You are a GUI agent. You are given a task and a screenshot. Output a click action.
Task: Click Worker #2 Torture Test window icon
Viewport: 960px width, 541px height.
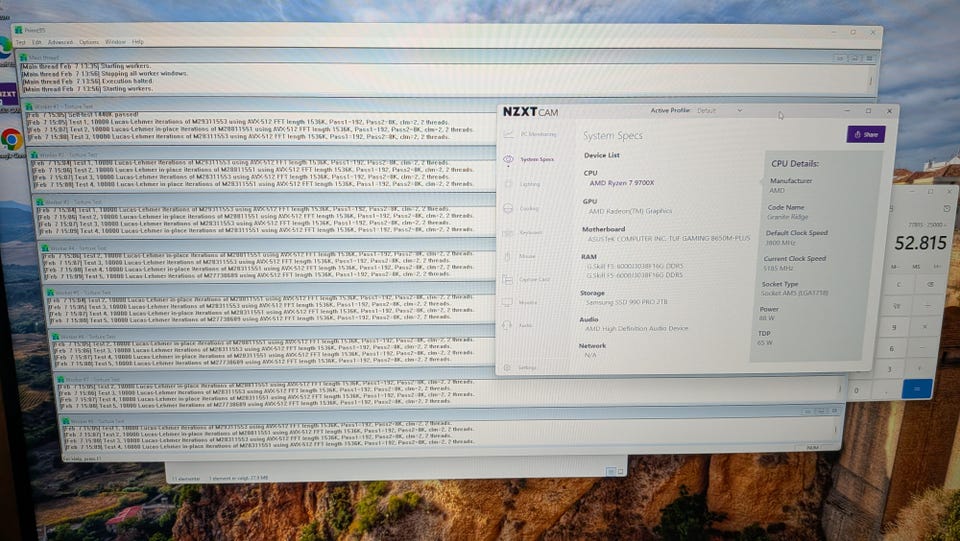(x=34, y=155)
